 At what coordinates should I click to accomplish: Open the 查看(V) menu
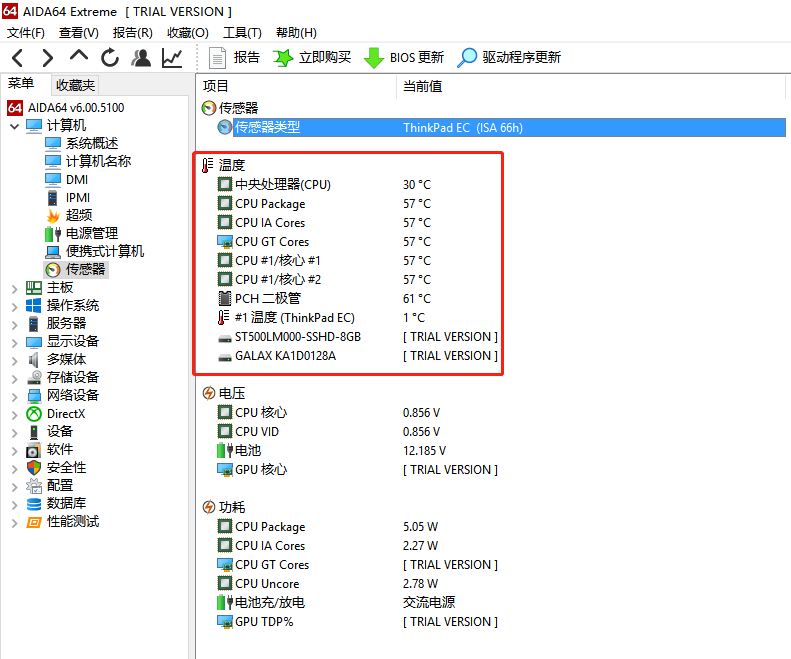[79, 33]
